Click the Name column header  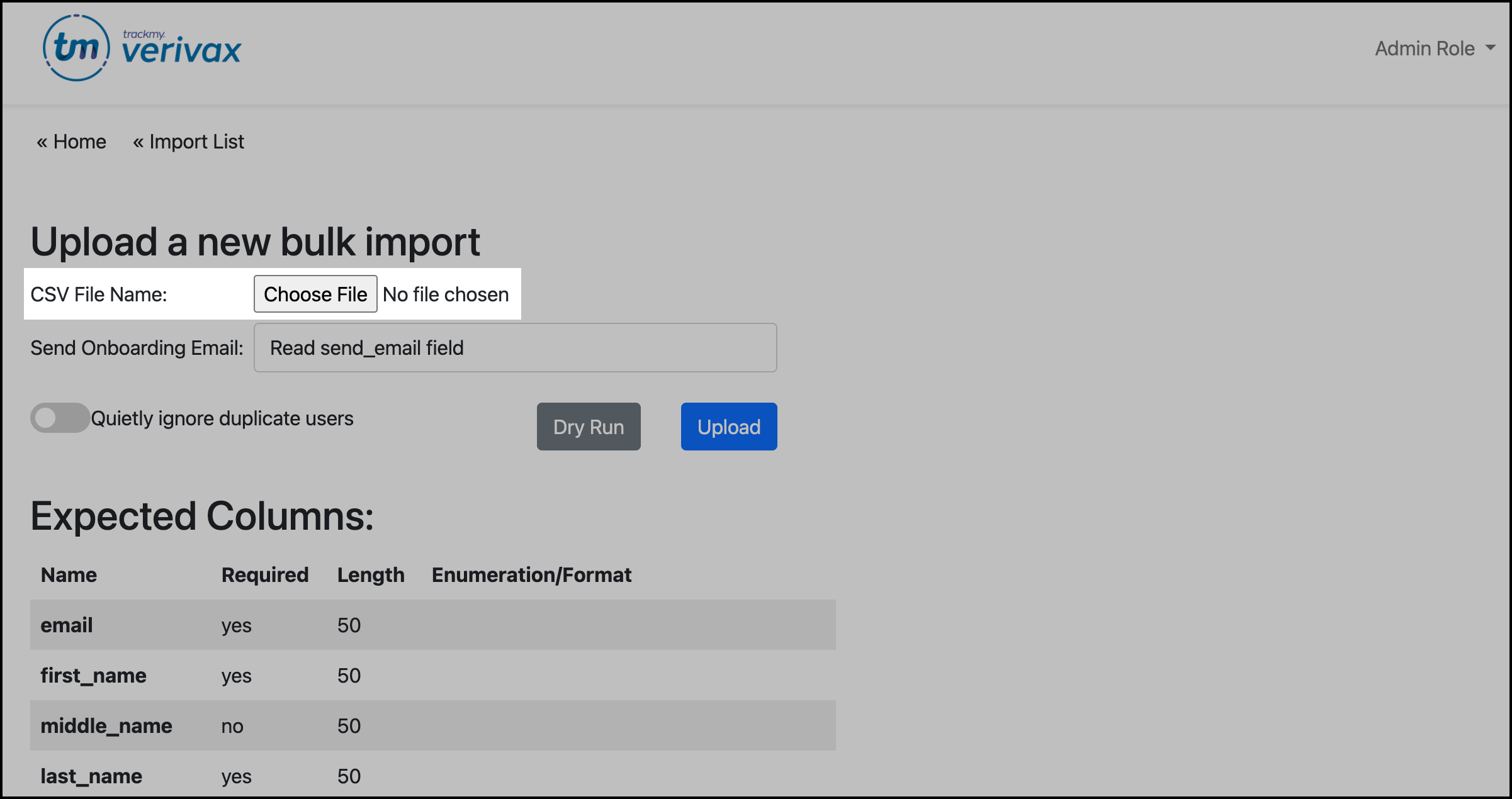click(x=68, y=574)
